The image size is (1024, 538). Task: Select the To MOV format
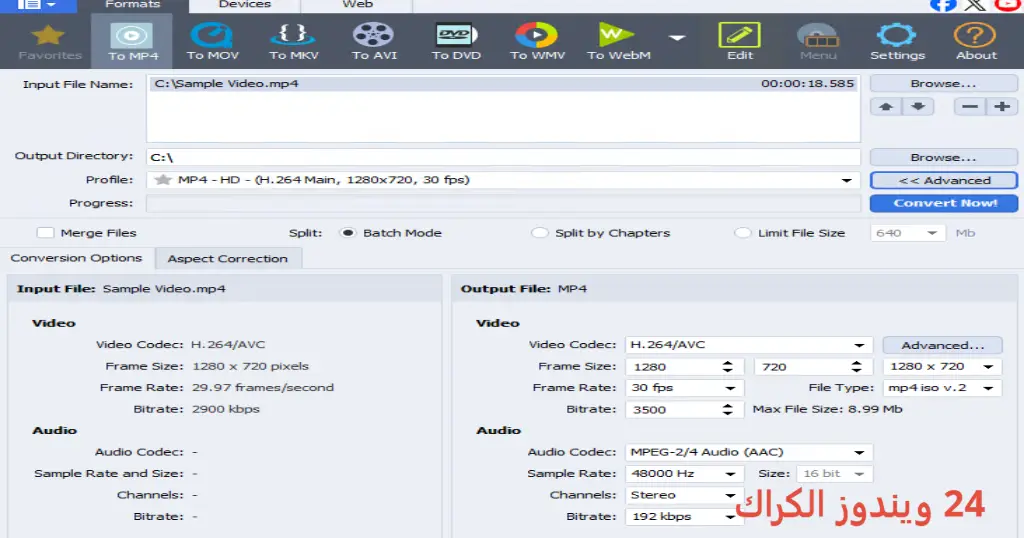[x=212, y=41]
